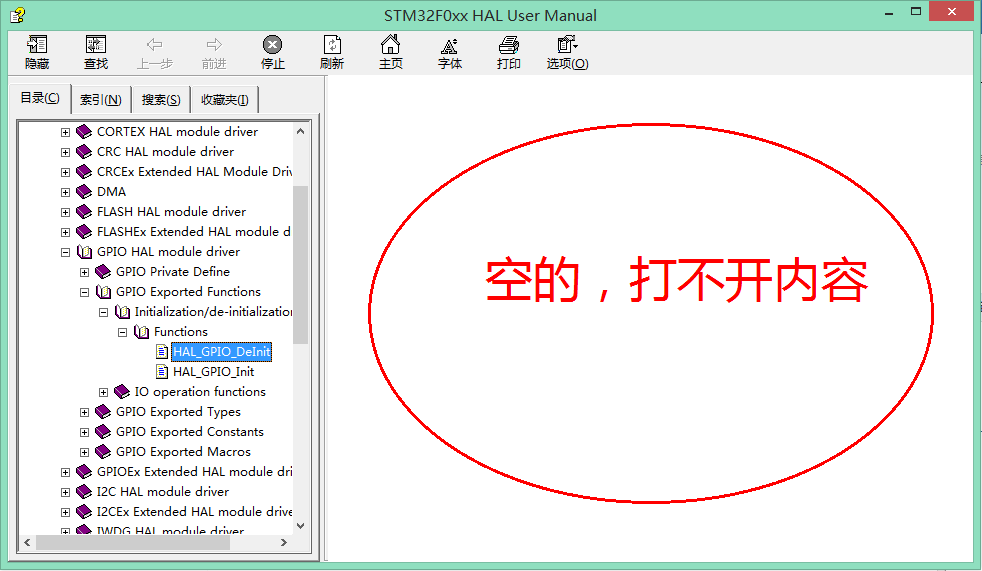The image size is (982, 571).
Task: Expand CORTEX HAL module driver node
Action: click(x=65, y=132)
